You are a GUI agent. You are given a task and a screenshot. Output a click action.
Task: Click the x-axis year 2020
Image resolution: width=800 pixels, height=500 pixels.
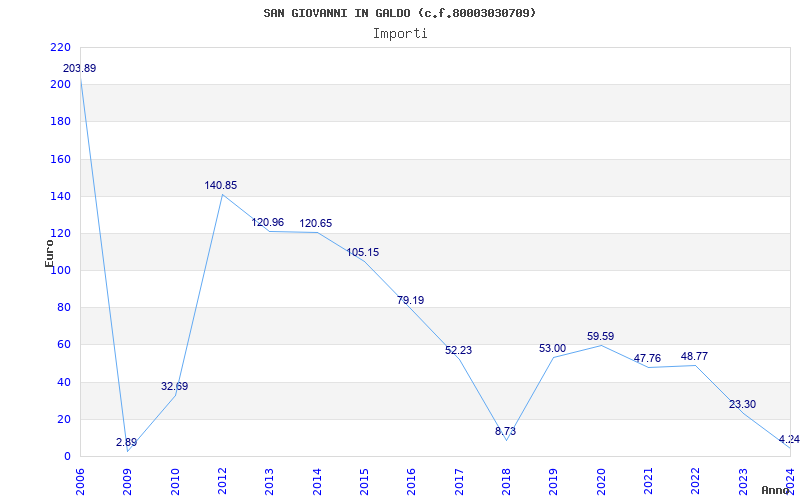(601, 481)
